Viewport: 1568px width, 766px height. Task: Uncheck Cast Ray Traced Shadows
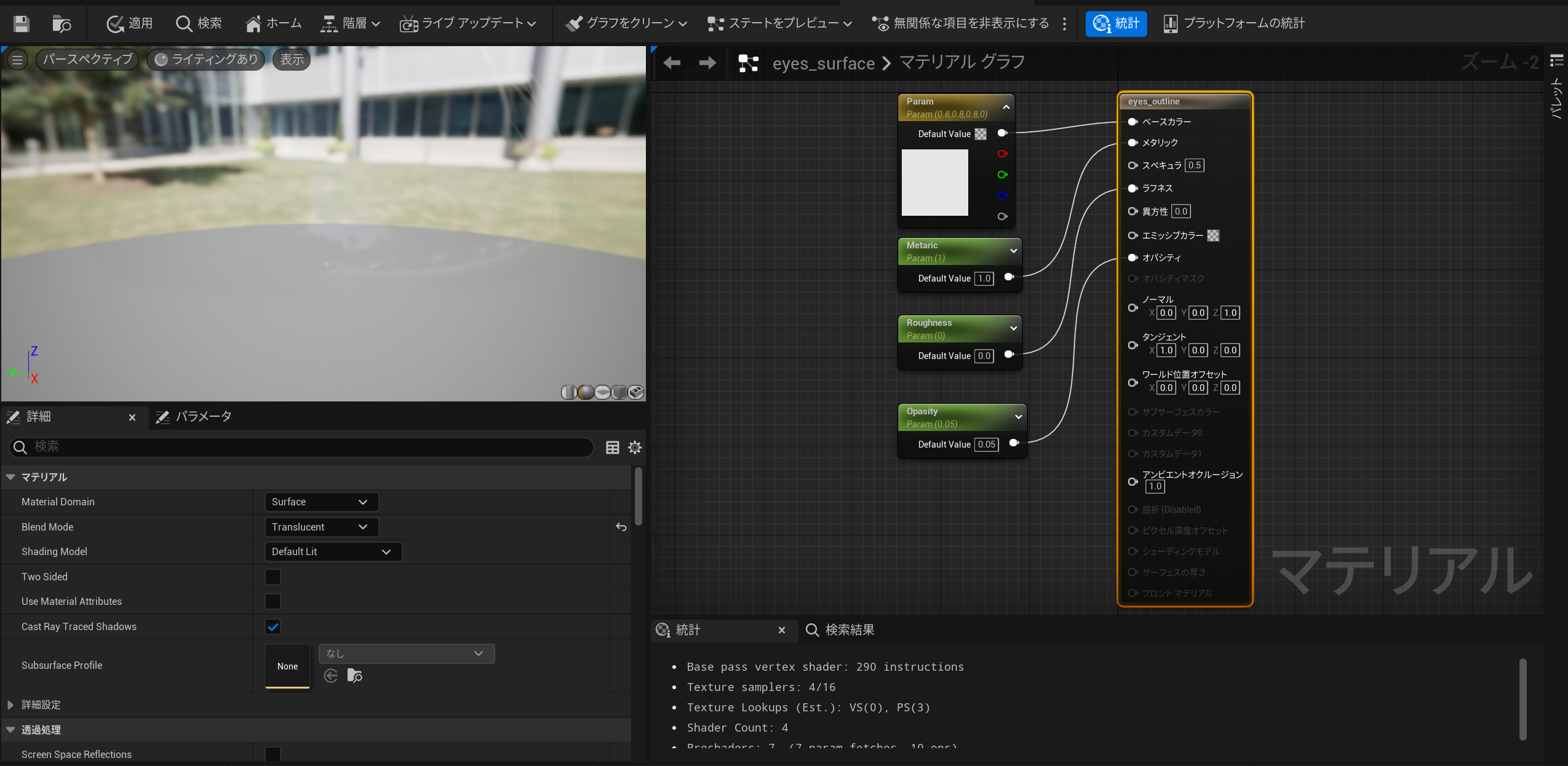(273, 626)
